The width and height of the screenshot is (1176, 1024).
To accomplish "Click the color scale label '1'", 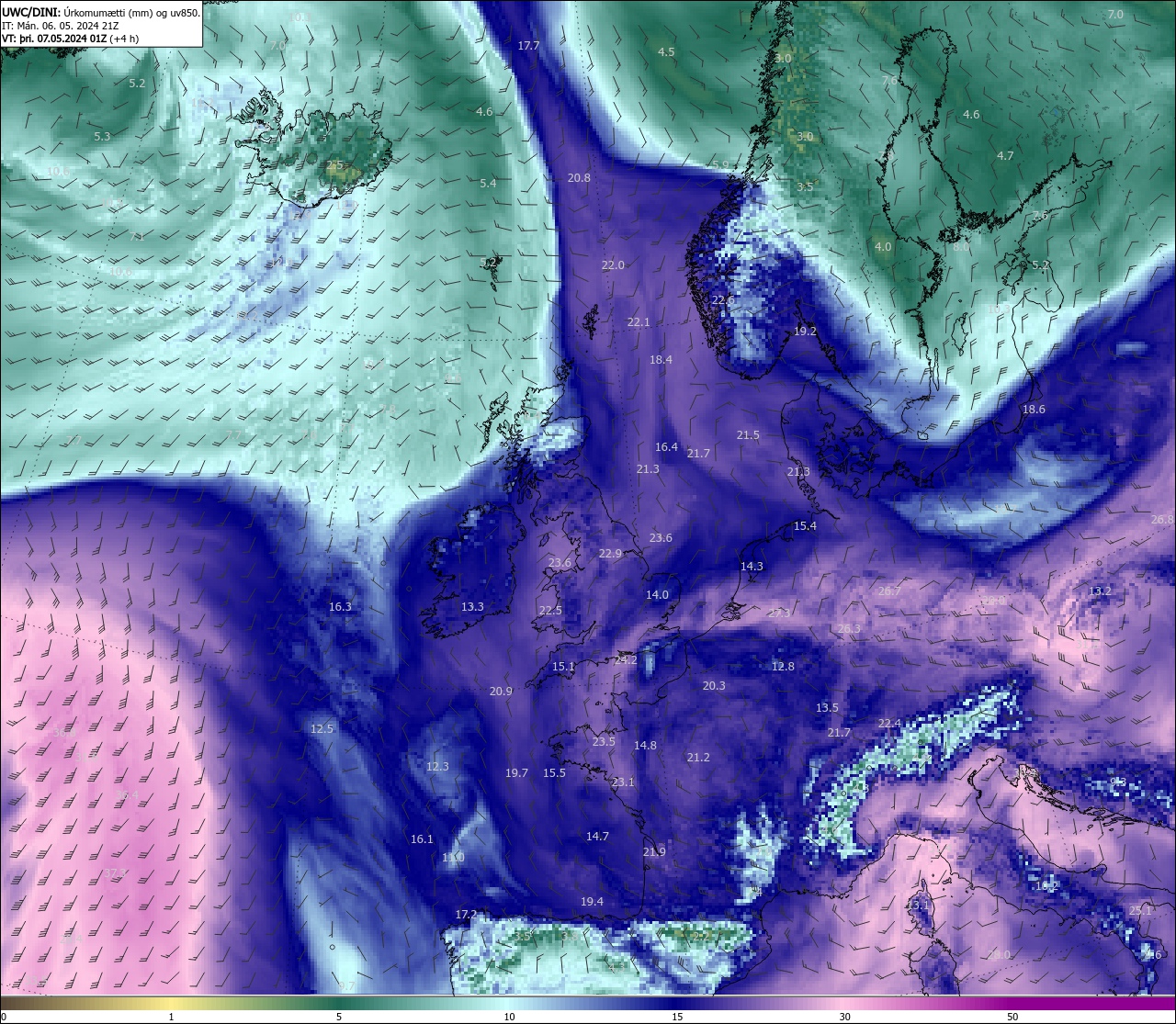I will 172,1017.
